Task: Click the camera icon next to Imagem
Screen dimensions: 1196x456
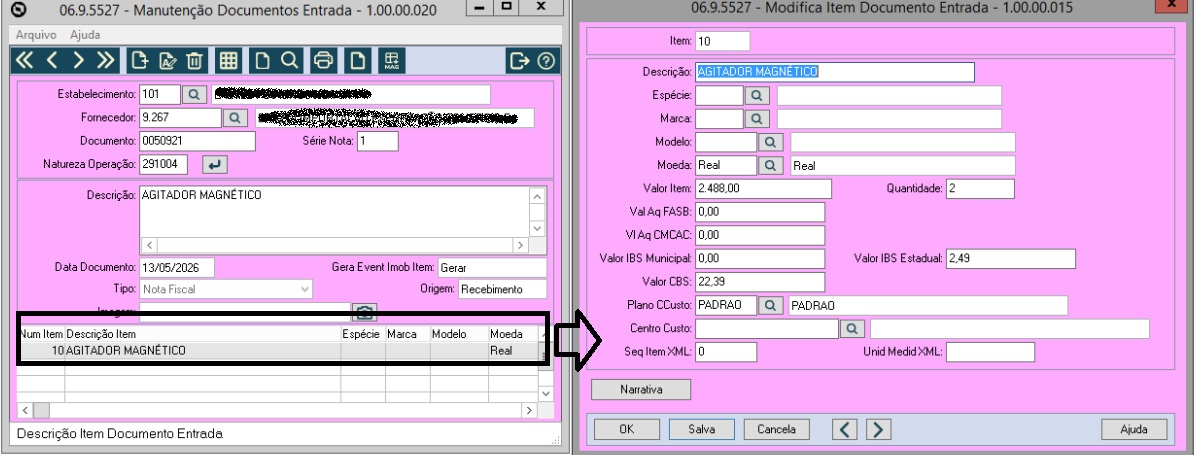Action: [365, 312]
